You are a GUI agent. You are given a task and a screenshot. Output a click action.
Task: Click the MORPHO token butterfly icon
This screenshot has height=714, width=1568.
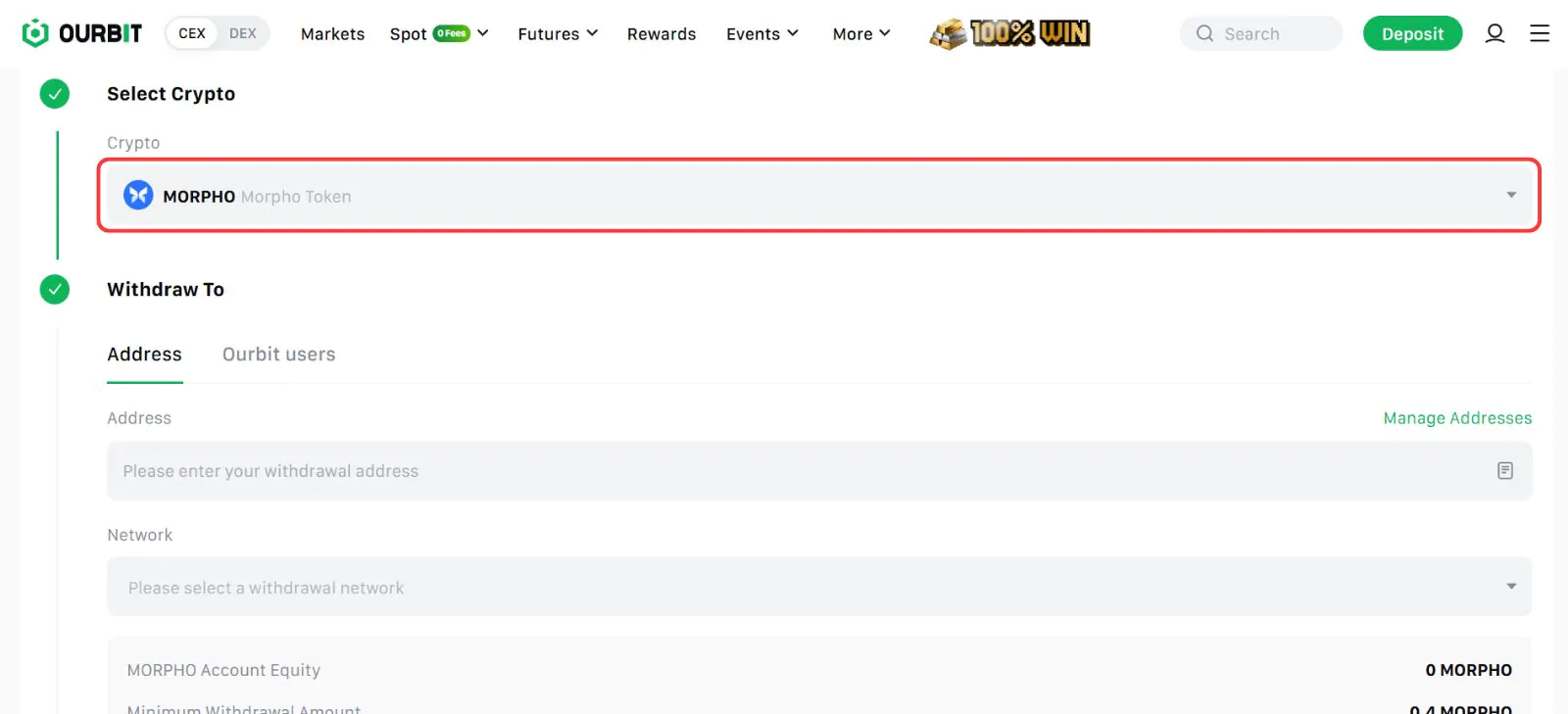[x=138, y=196]
